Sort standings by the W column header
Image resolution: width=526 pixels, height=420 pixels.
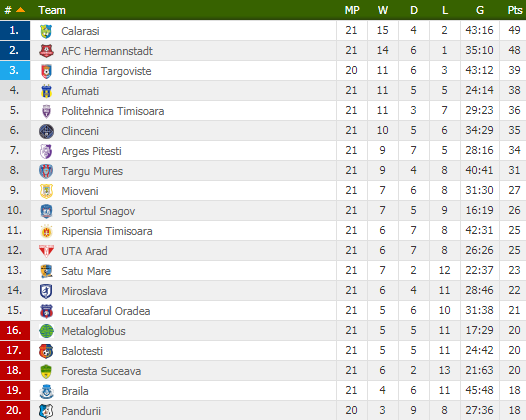coord(383,10)
